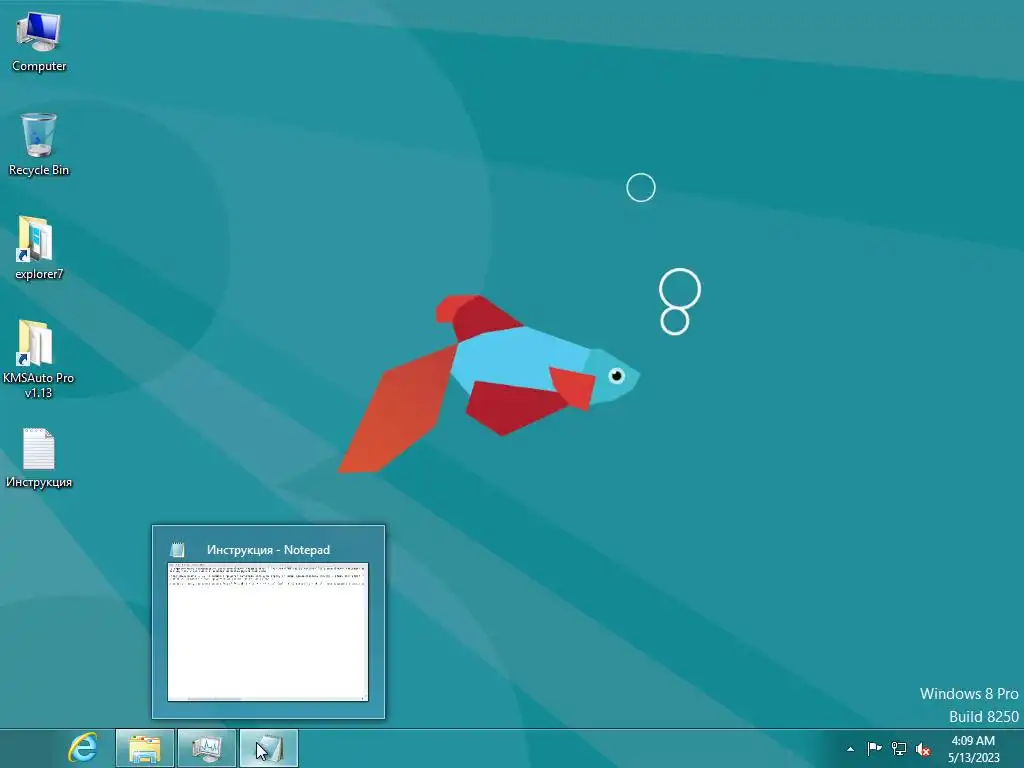Select the Инструкция text file icon

pos(39,458)
